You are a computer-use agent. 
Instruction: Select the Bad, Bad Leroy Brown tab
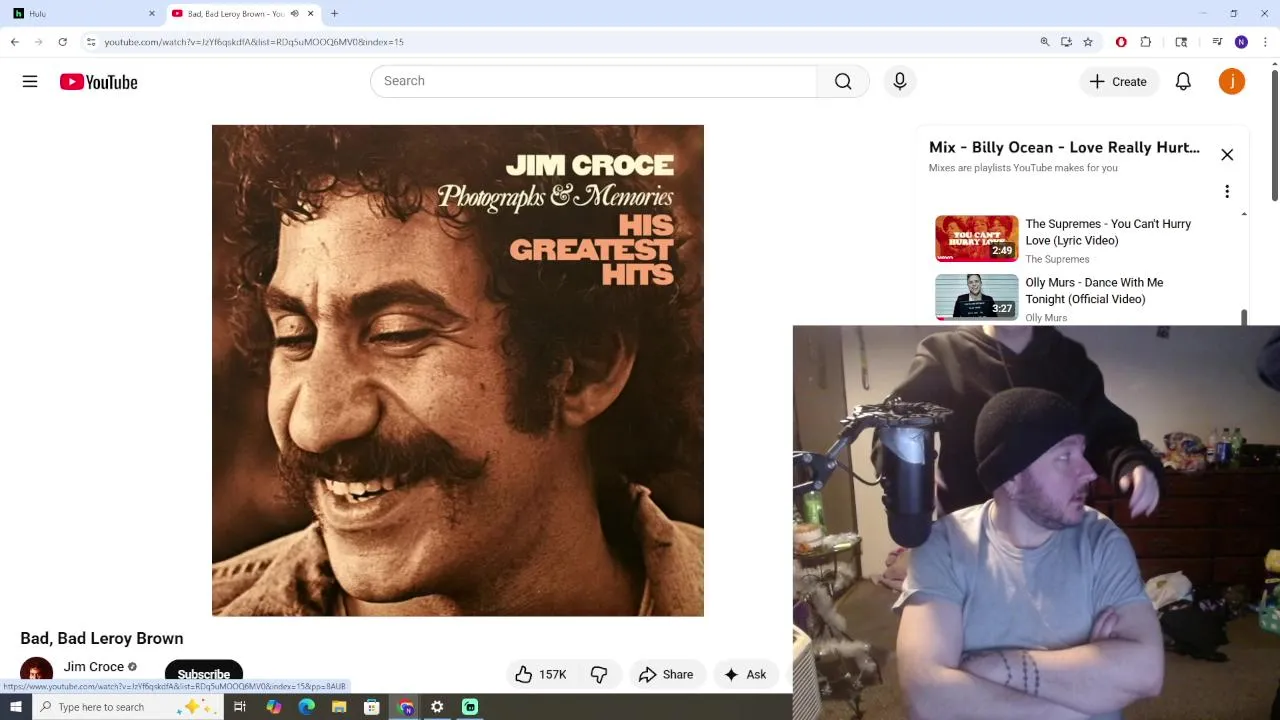point(242,14)
